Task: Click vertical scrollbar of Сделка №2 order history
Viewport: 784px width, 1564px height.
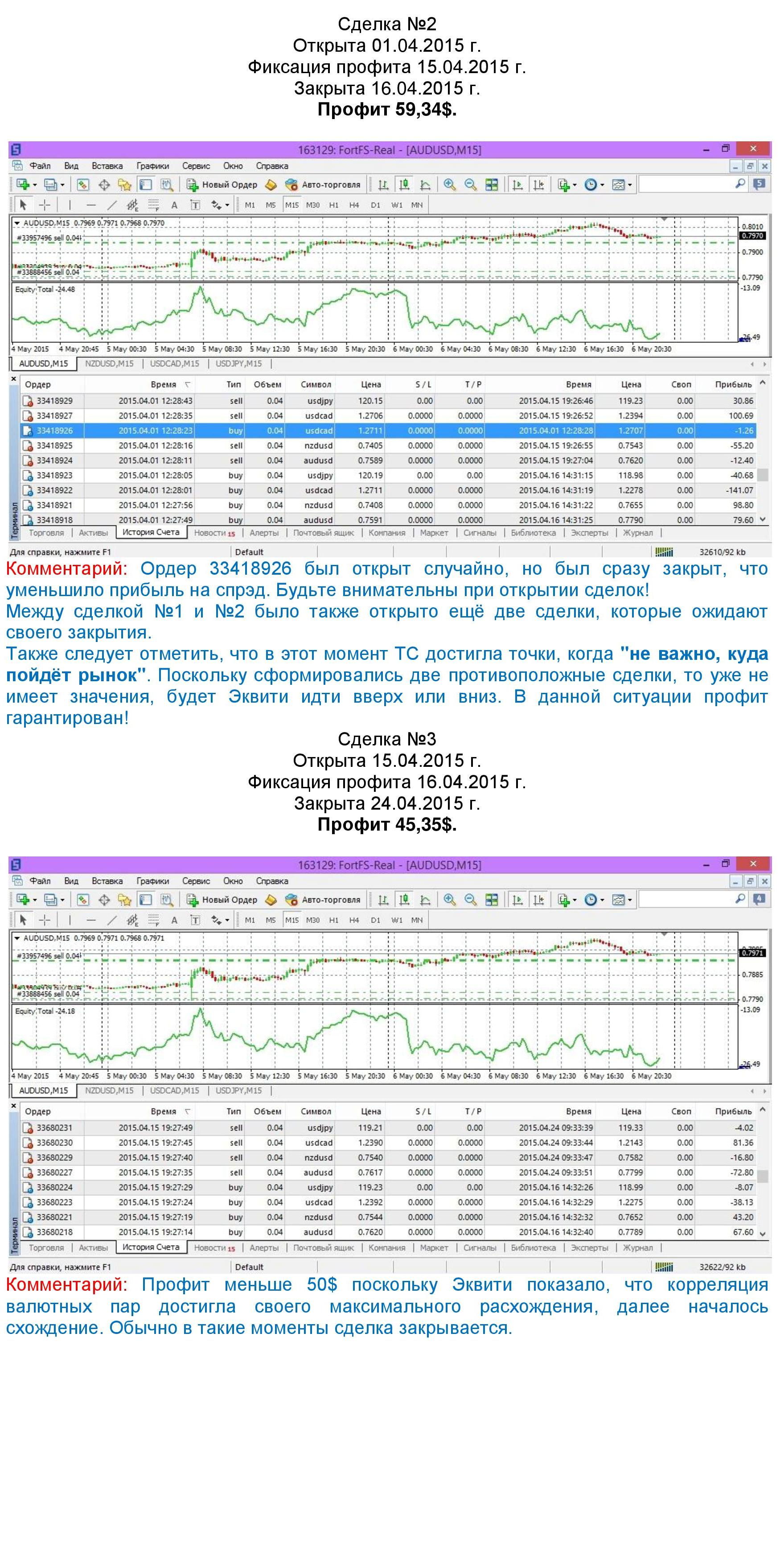Action: click(763, 452)
